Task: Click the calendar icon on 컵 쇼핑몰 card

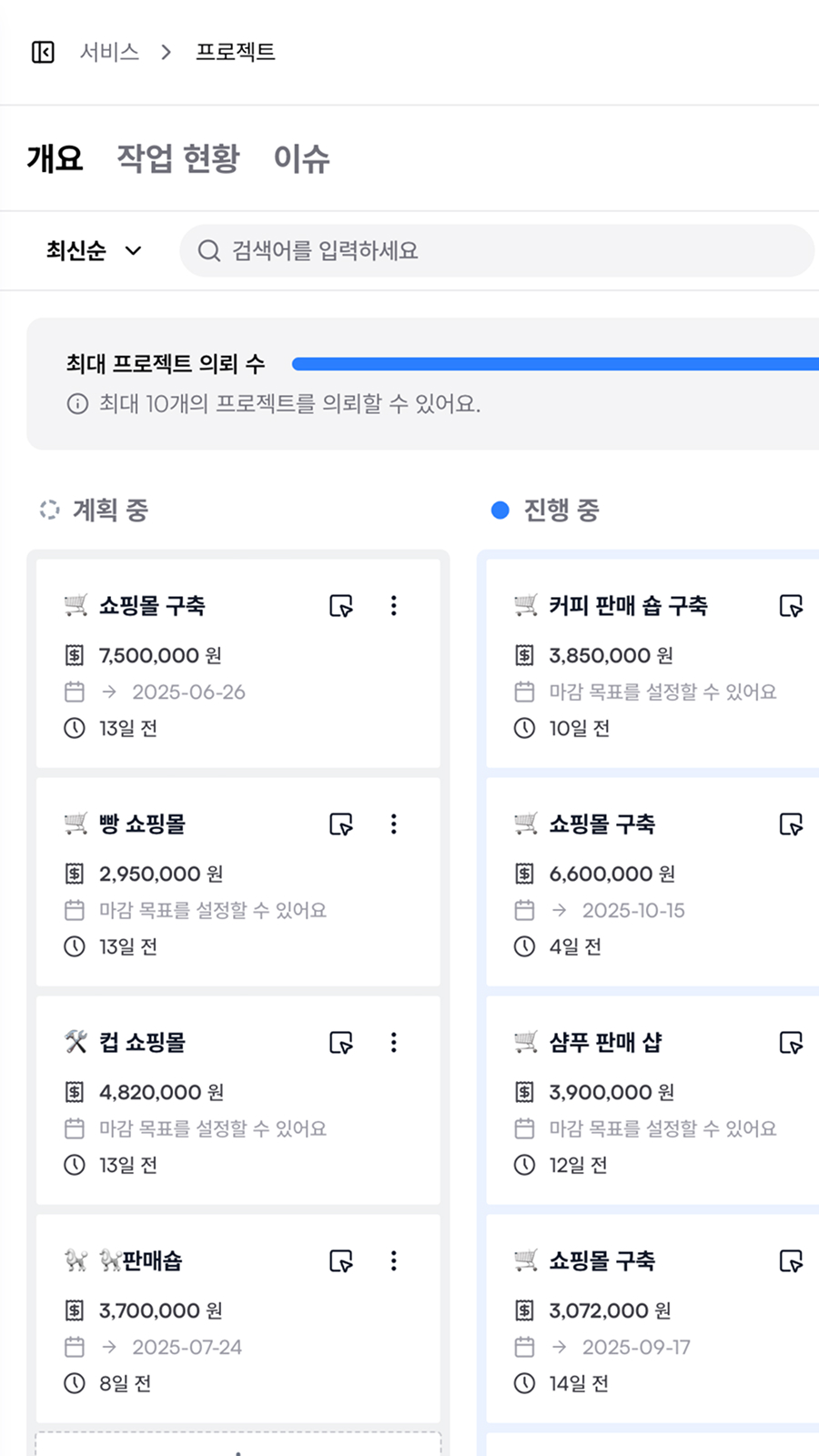Action: (75, 1128)
